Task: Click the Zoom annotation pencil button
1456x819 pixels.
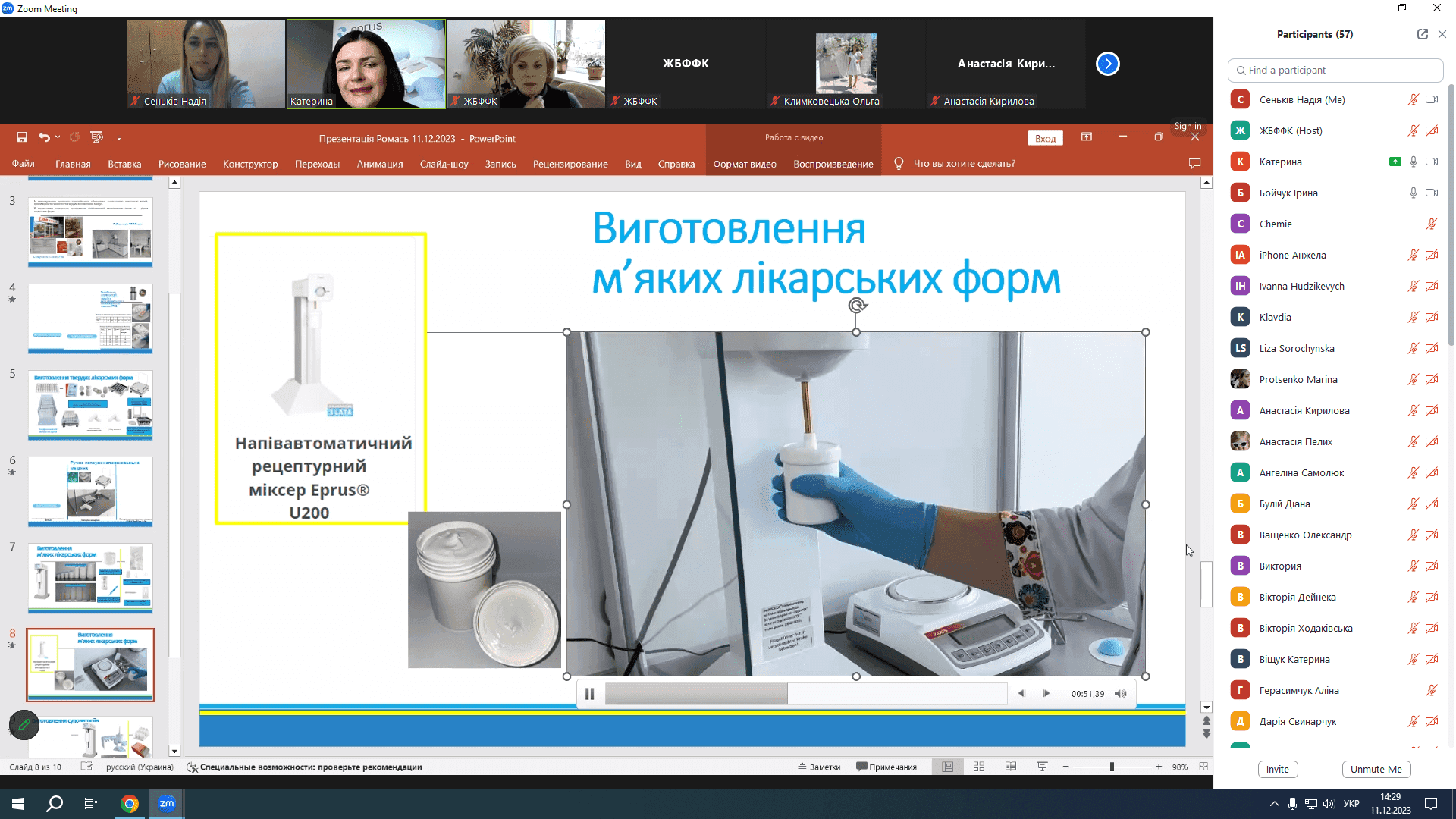Action: point(24,725)
